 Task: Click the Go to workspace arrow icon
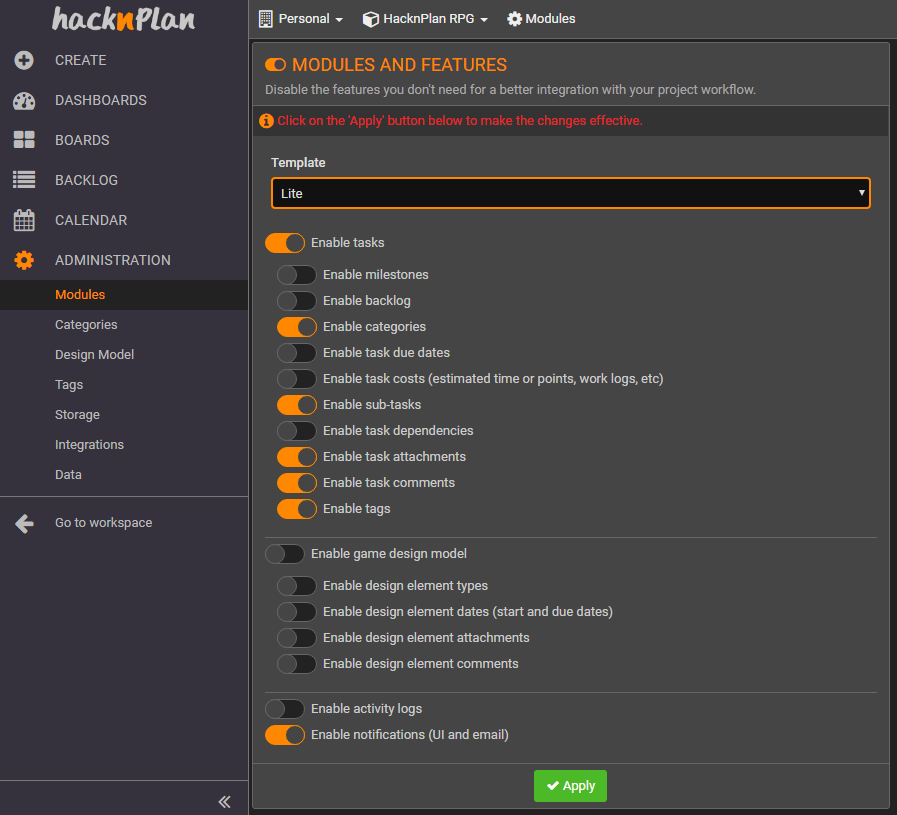24,523
